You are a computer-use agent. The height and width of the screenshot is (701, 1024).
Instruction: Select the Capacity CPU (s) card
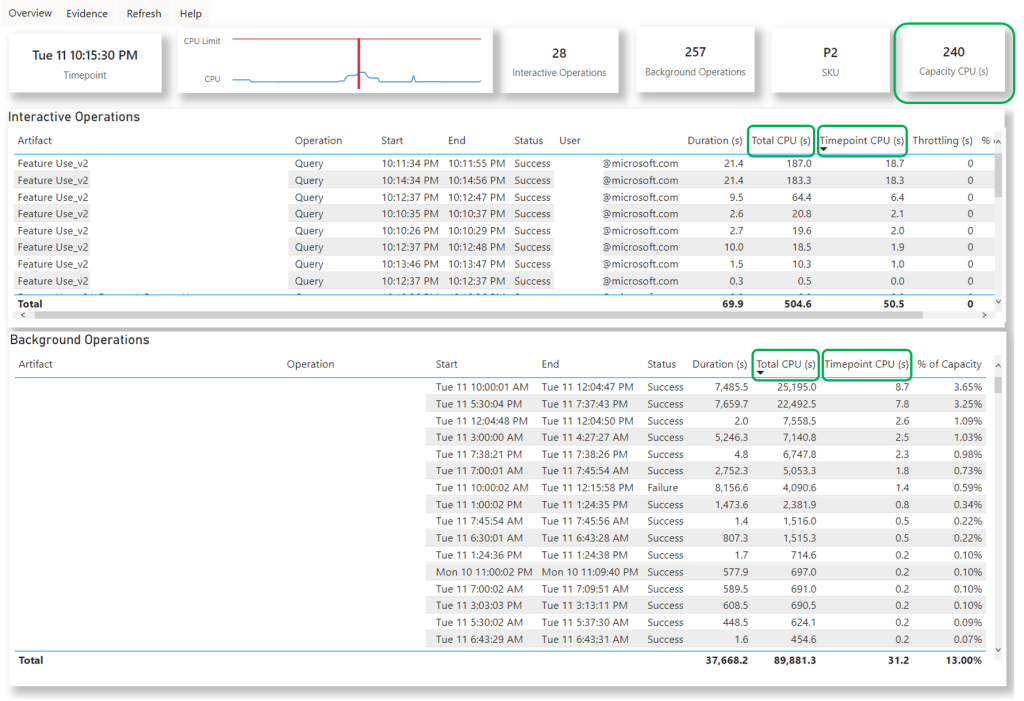click(x=953, y=61)
